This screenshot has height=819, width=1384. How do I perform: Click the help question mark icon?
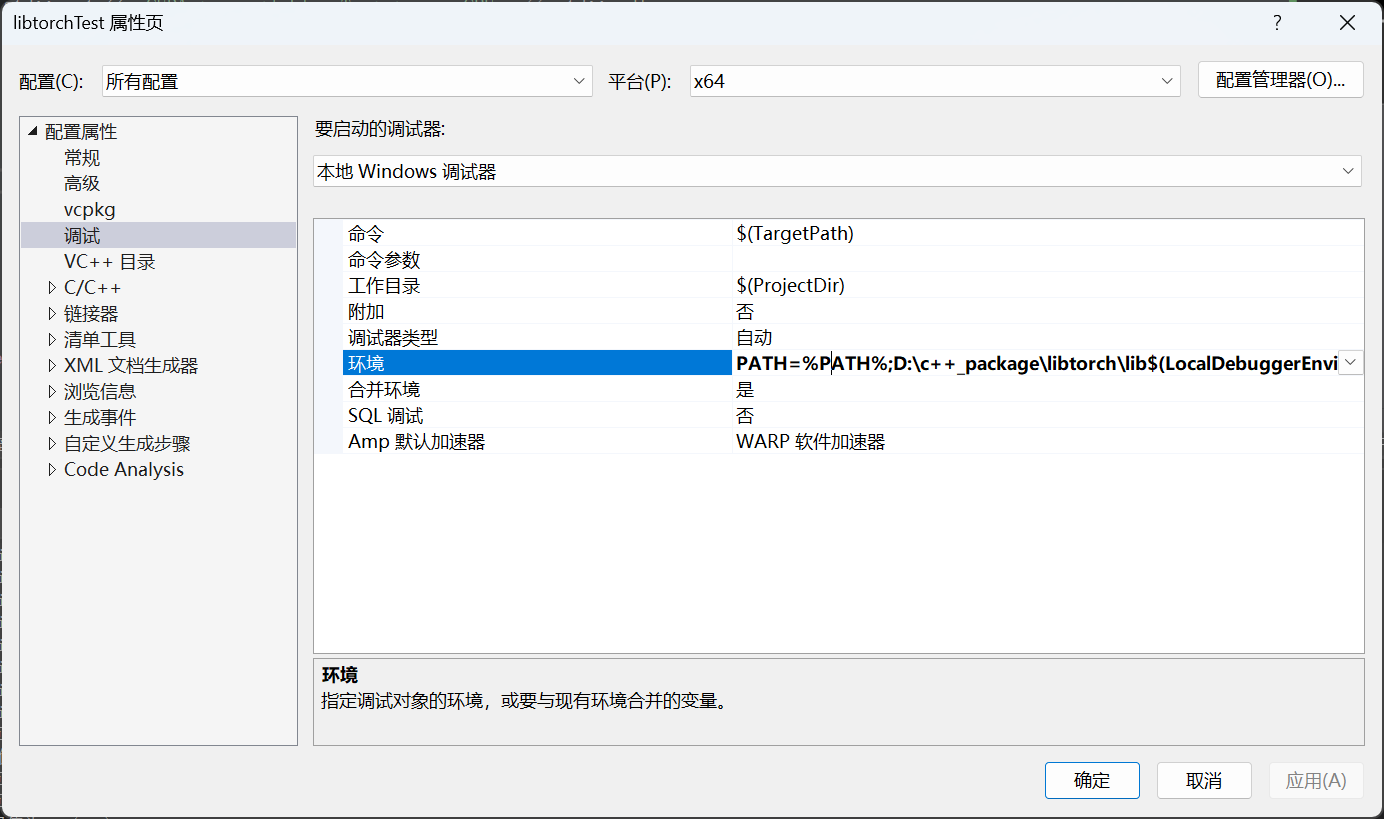[x=1277, y=22]
